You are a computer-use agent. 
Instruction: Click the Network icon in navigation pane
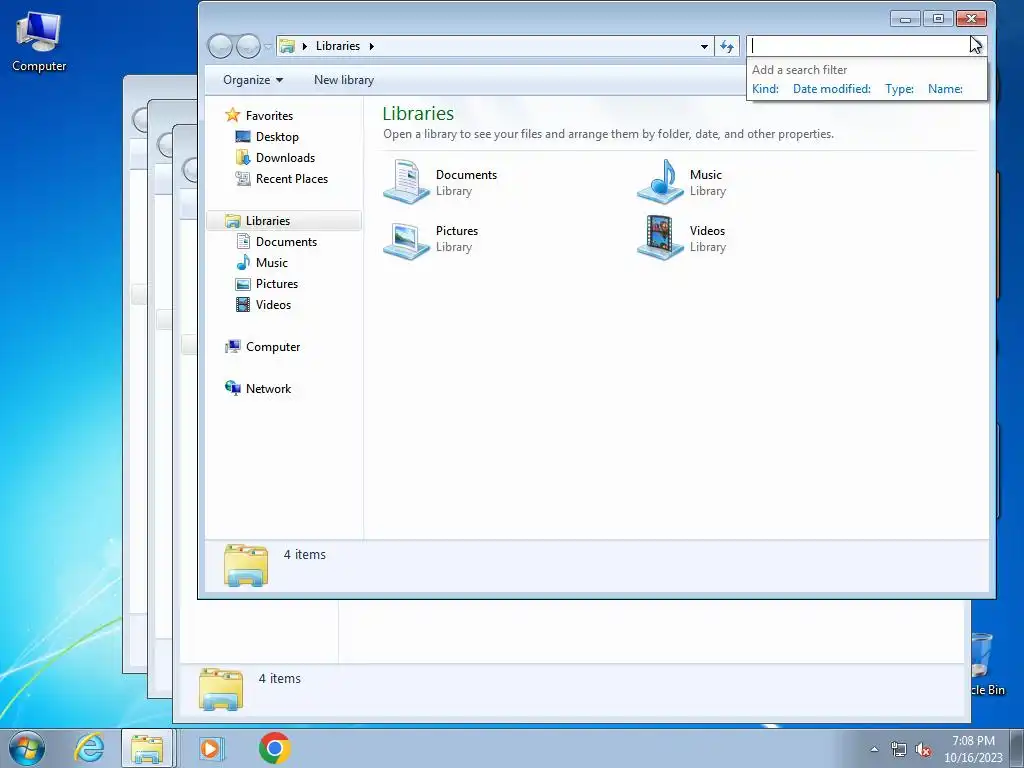click(232, 389)
